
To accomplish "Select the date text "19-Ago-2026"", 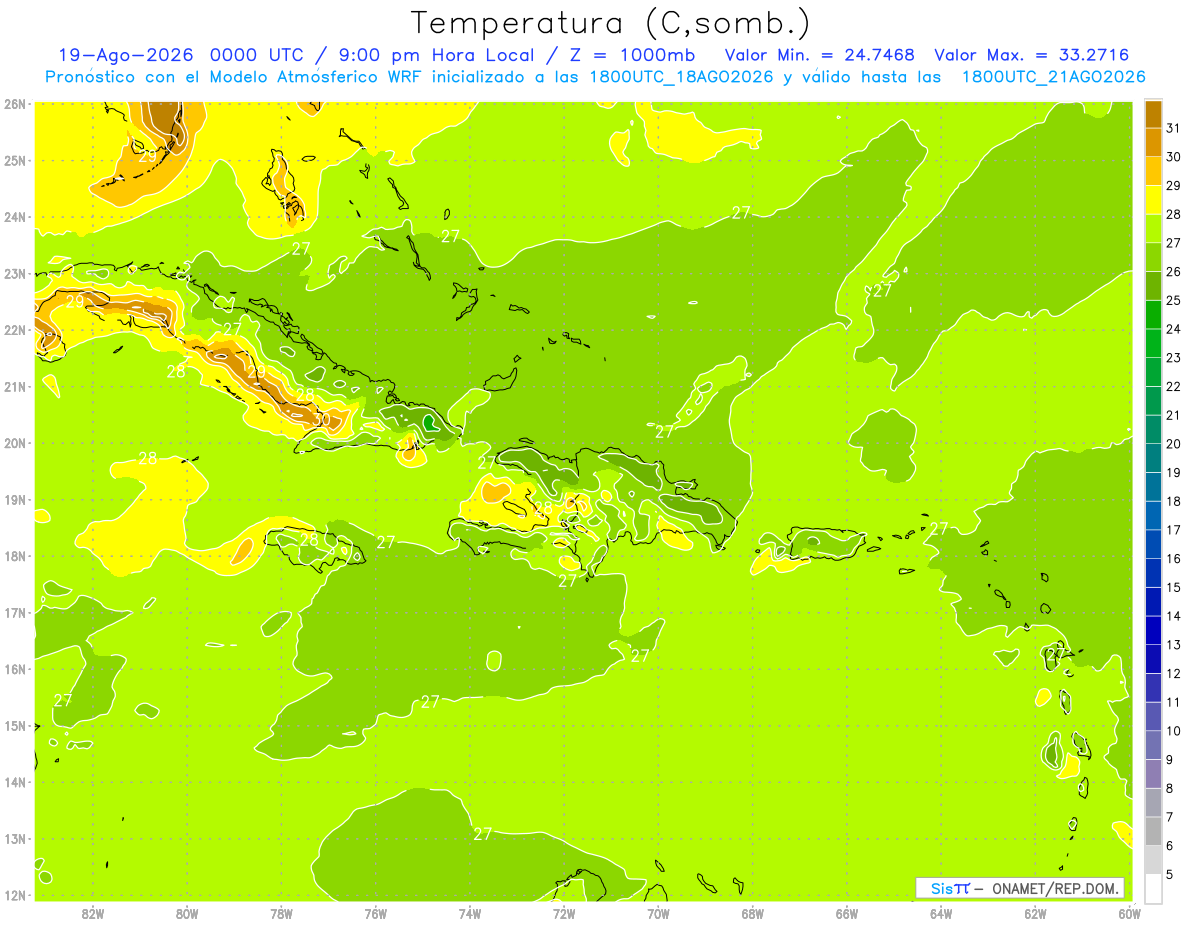I will (126, 55).
